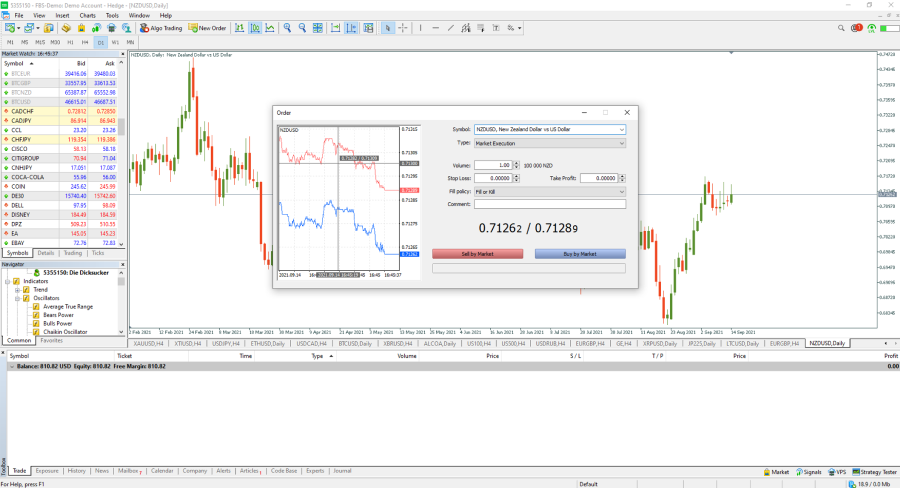Switch to the History tab in Toolbox

pos(77,470)
